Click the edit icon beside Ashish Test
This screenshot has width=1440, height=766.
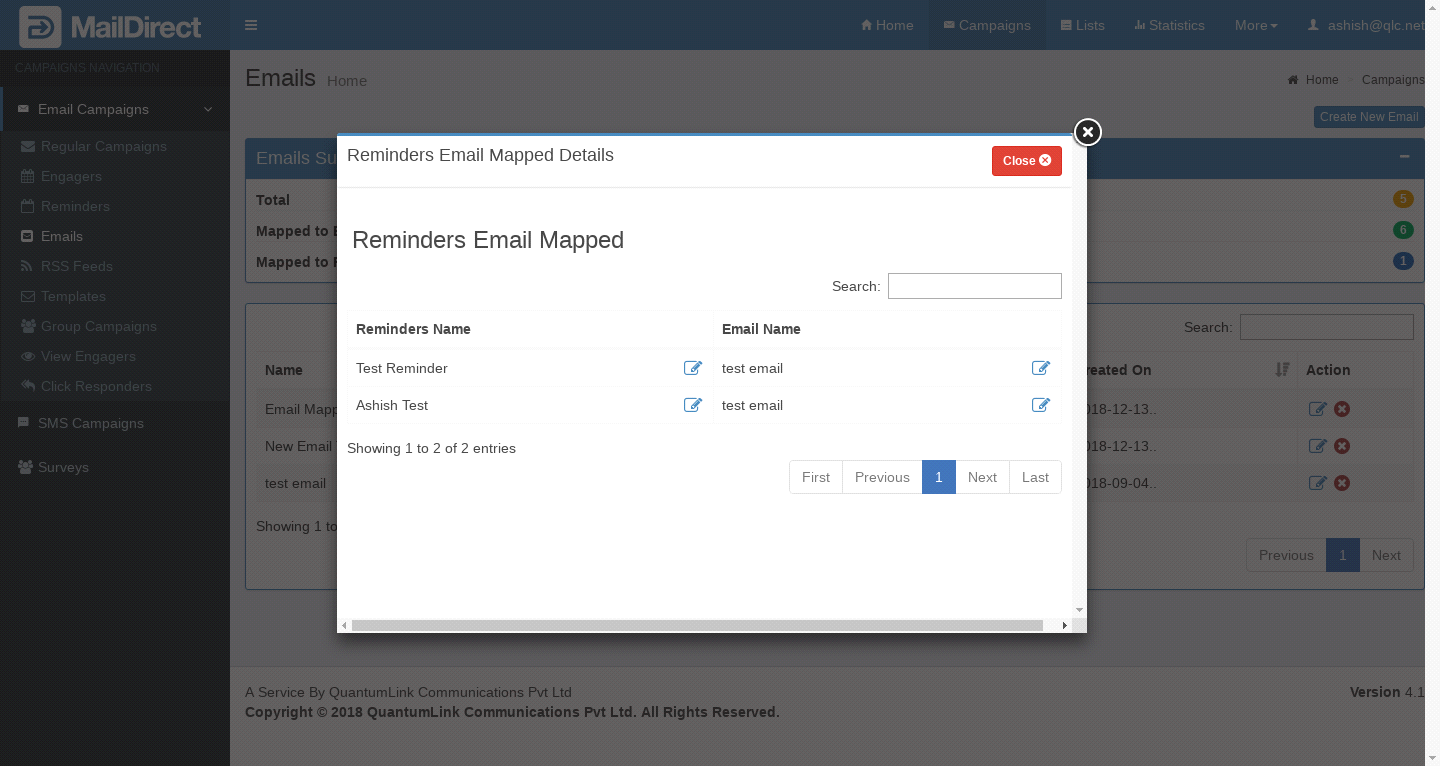click(692, 405)
